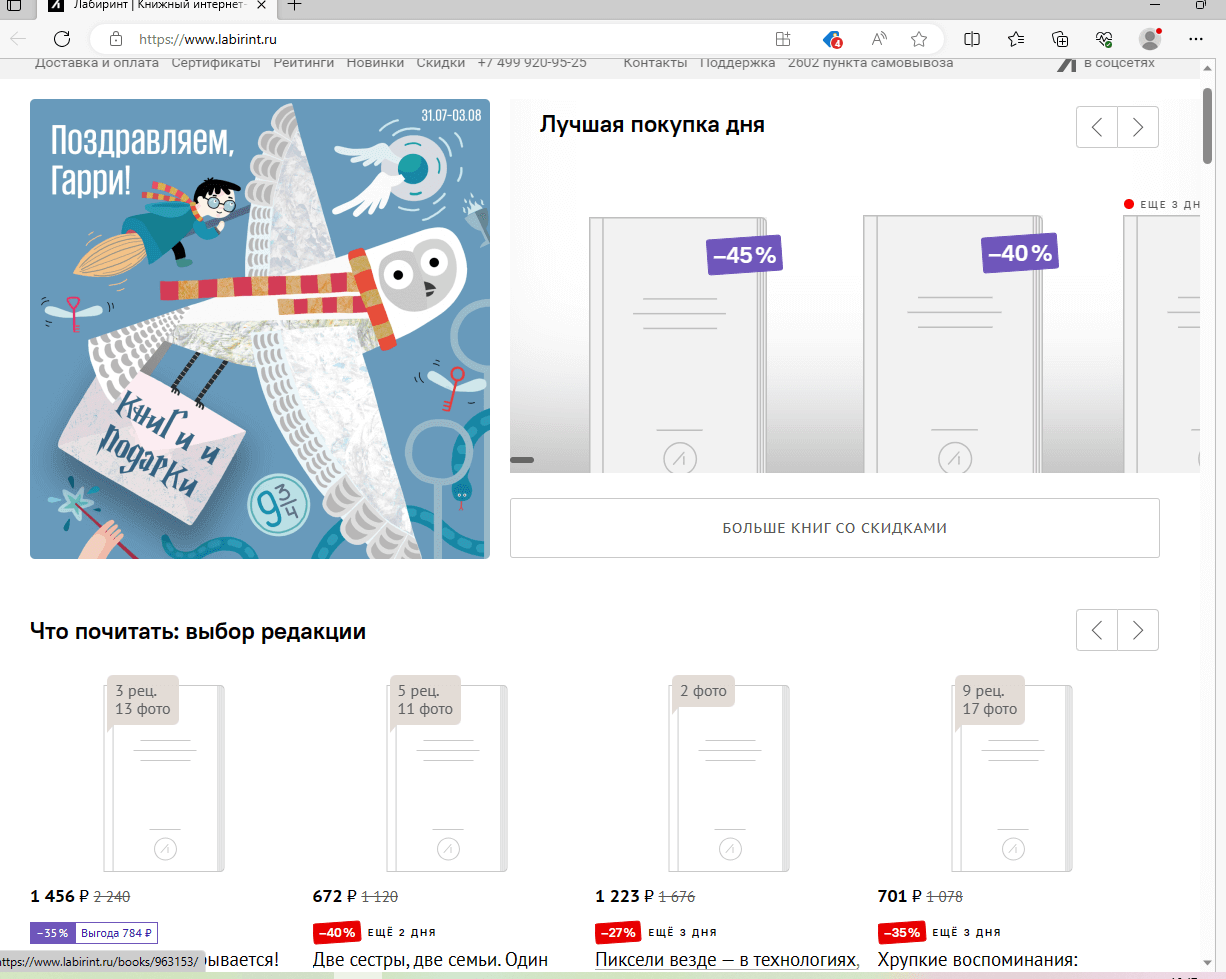Click the 1 223 ₽ price
This screenshot has height=979, width=1226.
pyautogui.click(x=624, y=897)
